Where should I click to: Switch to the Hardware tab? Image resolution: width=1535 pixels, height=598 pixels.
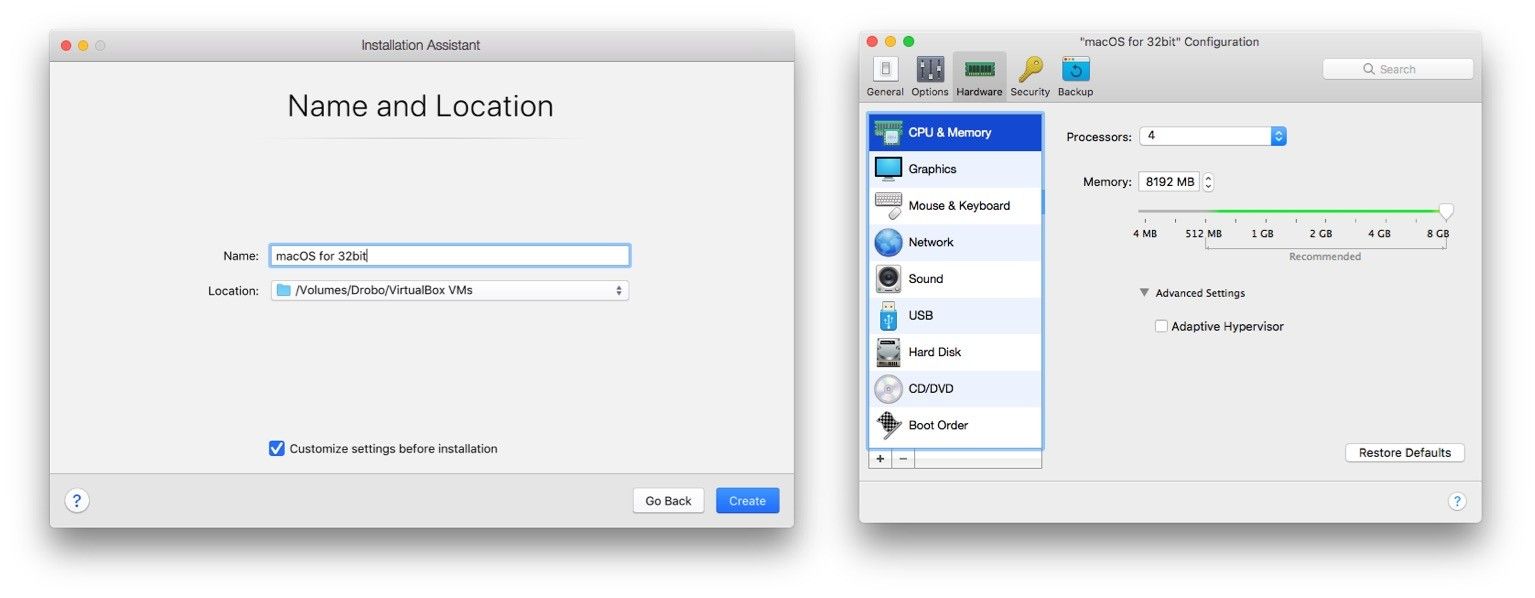pyautogui.click(x=979, y=76)
